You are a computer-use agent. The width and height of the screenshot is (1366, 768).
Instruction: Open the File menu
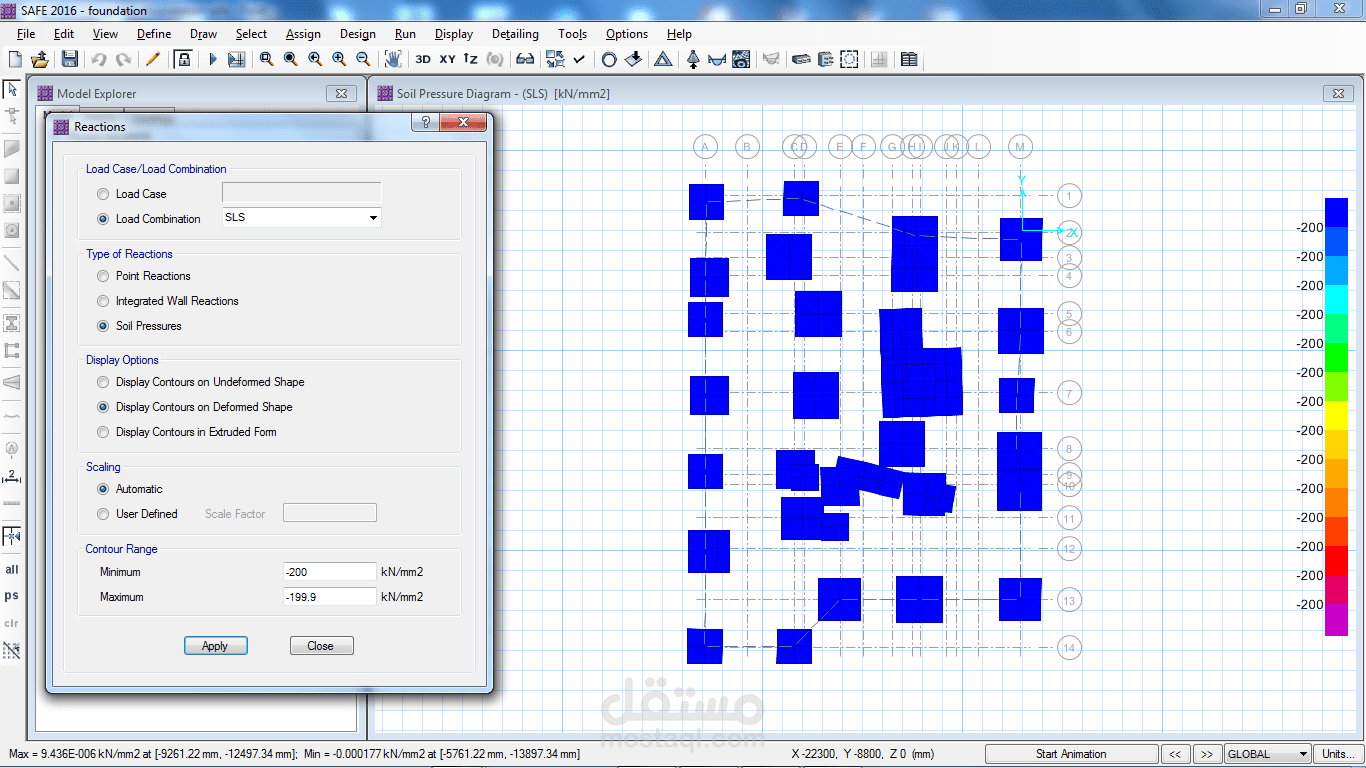click(x=26, y=34)
